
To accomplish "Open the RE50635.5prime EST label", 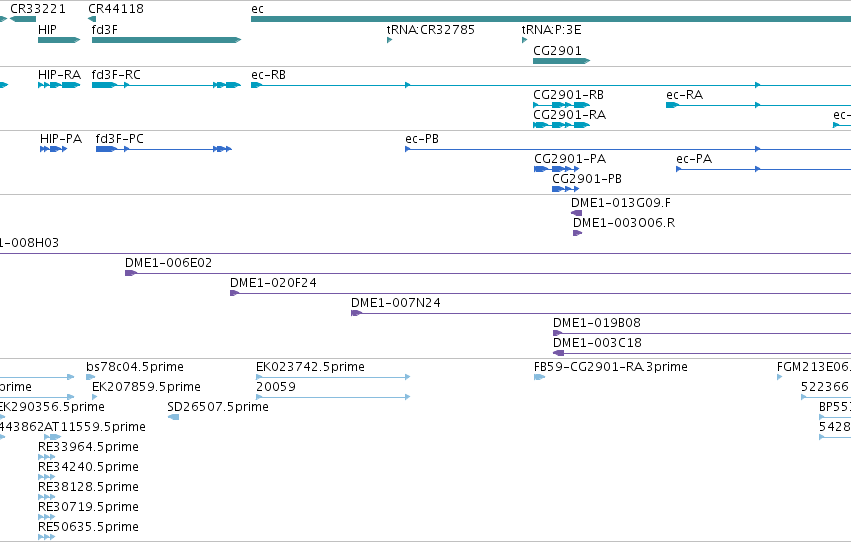I will coord(88,527).
